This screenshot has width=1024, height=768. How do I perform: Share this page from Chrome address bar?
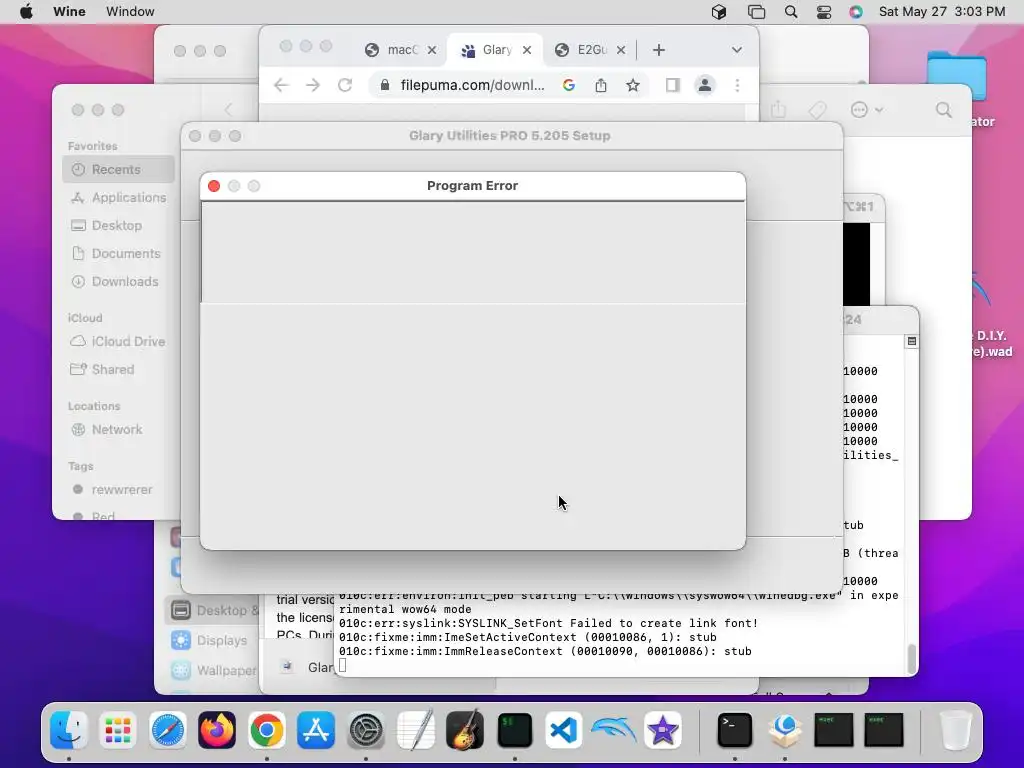601,85
